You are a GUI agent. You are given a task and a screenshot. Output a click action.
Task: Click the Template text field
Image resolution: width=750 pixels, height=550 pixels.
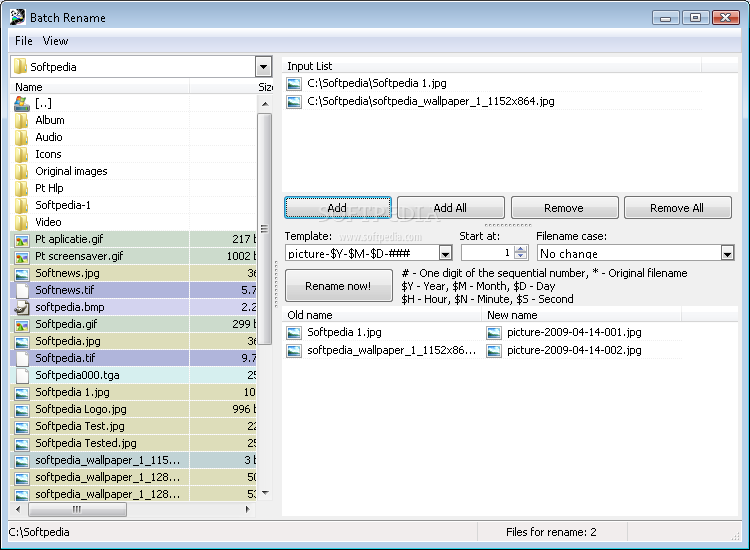coord(362,253)
